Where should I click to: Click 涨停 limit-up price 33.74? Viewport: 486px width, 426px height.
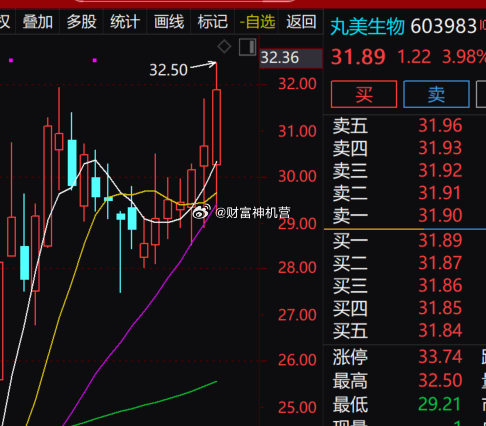(x=440, y=357)
